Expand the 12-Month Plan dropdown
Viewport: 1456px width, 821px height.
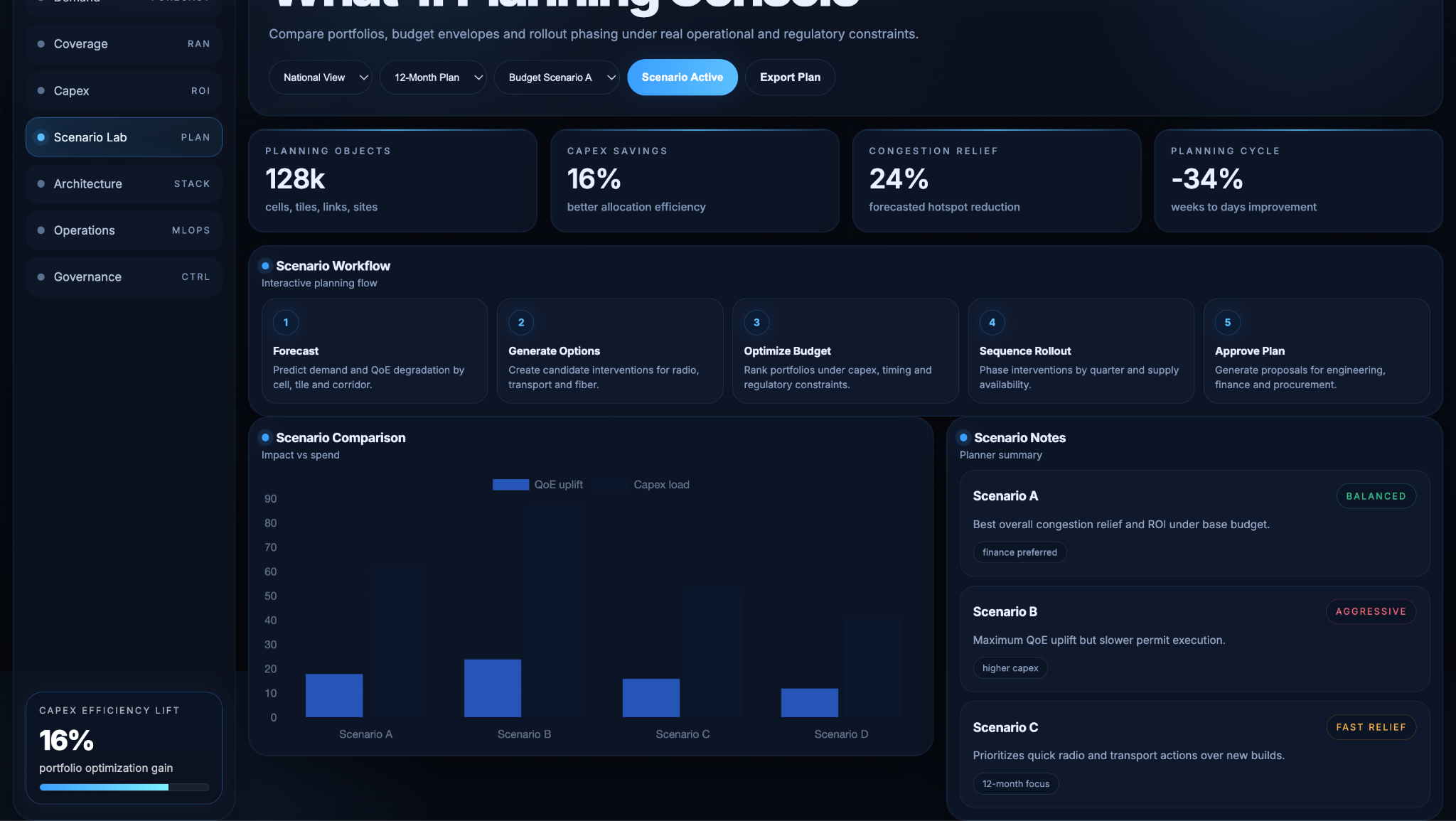(432, 77)
